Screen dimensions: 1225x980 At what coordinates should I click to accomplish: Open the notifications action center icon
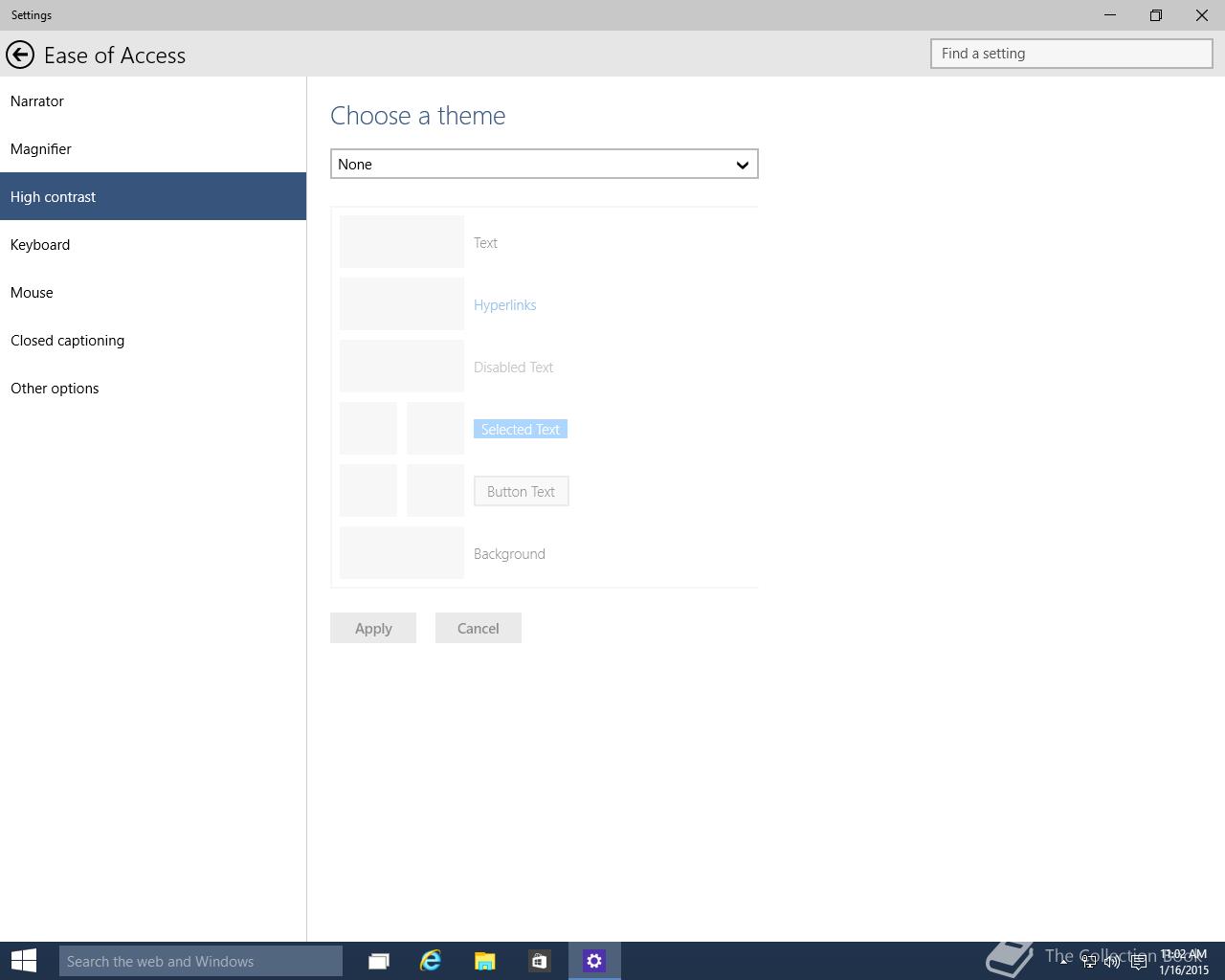[1138, 962]
